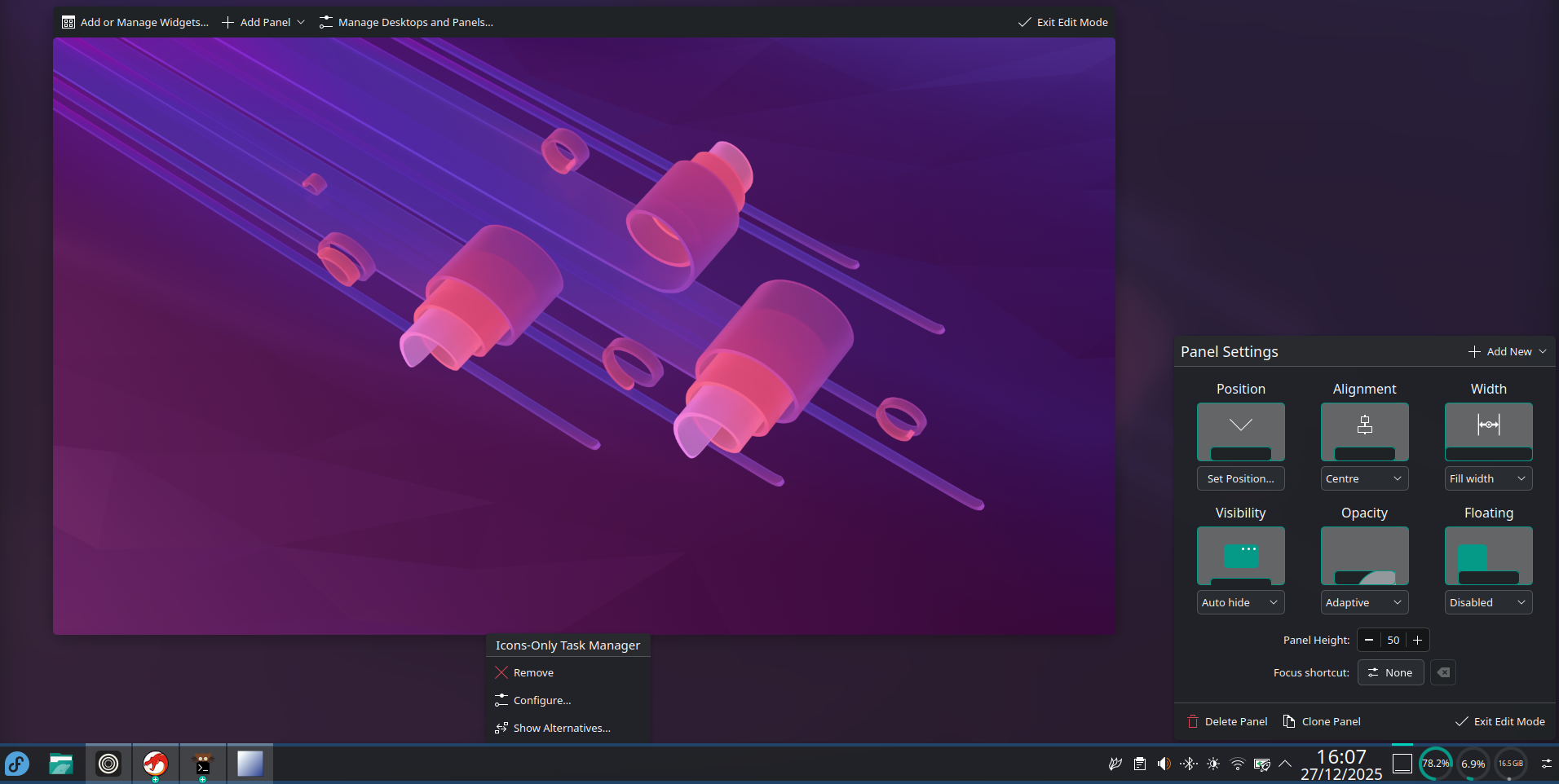Click the Opacity preview tile
The height and width of the screenshot is (784, 1559).
click(1364, 556)
